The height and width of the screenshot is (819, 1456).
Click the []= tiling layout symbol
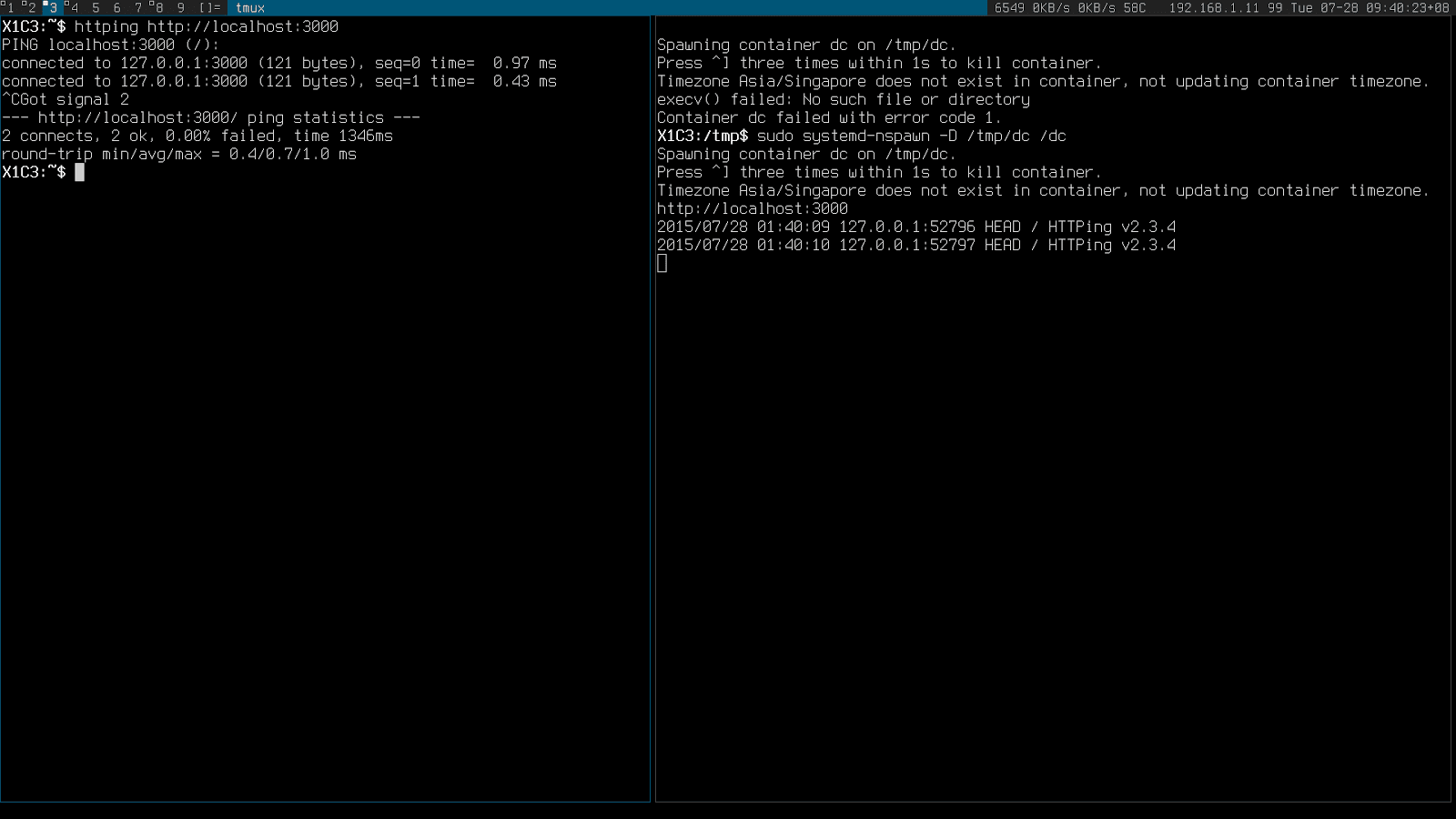tap(209, 7)
